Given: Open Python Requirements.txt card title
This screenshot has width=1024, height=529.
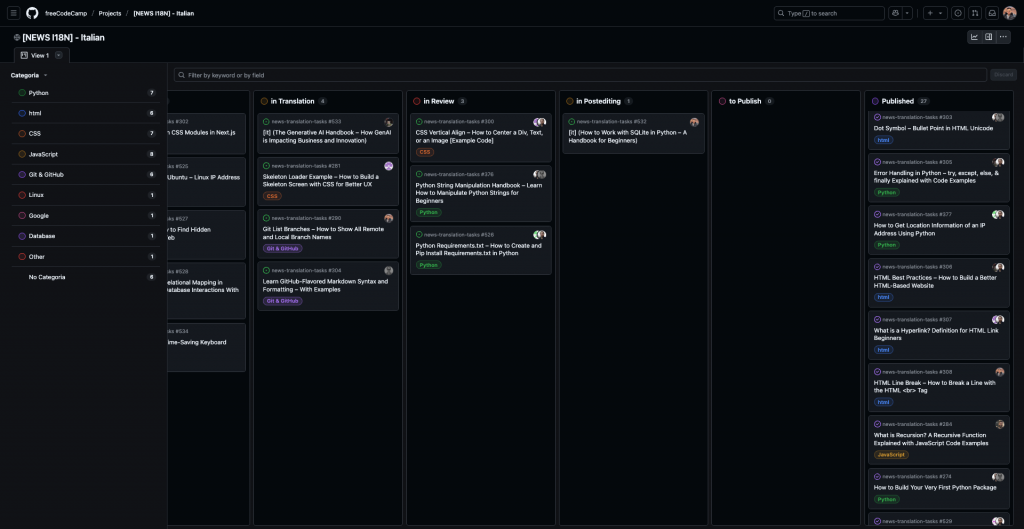Looking at the screenshot, I should 479,249.
